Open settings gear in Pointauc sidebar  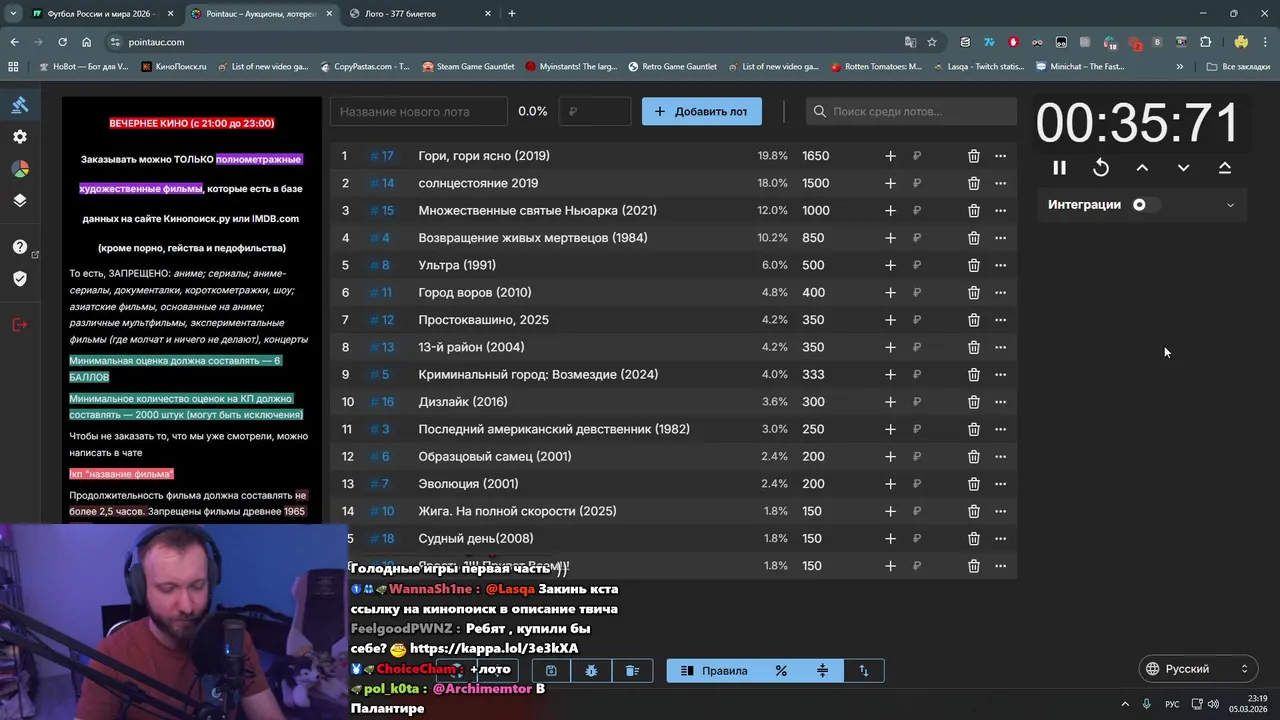click(x=20, y=137)
